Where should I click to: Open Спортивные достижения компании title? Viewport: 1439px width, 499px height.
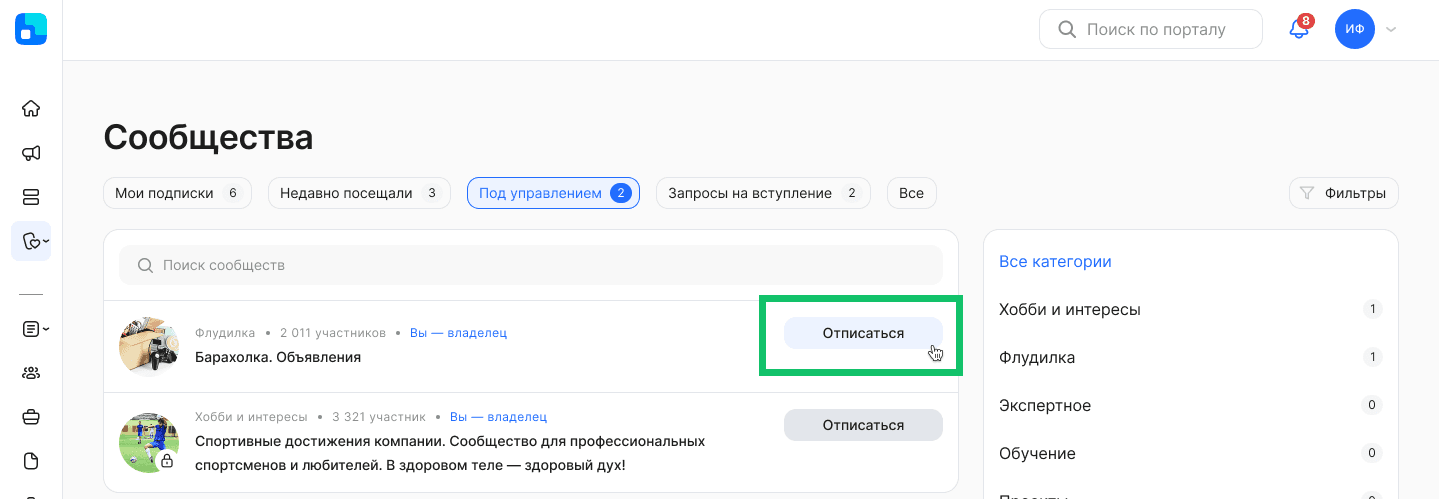click(x=450, y=453)
